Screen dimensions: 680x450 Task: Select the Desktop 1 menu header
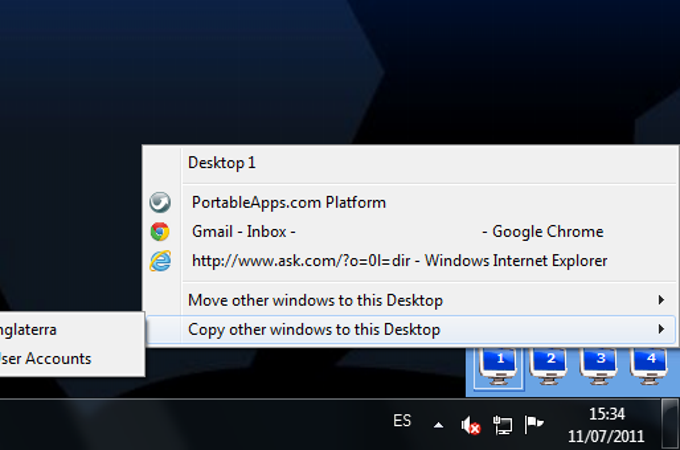[410, 163]
